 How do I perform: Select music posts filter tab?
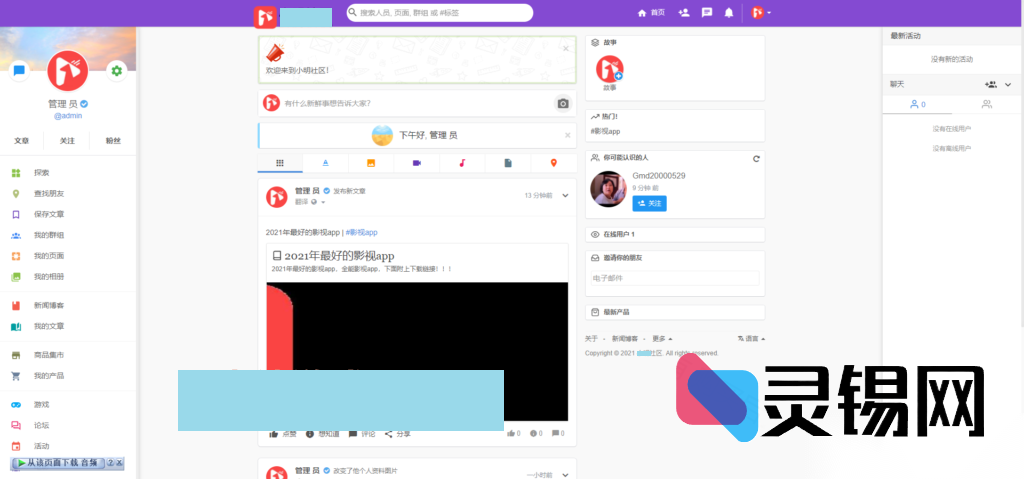462,163
